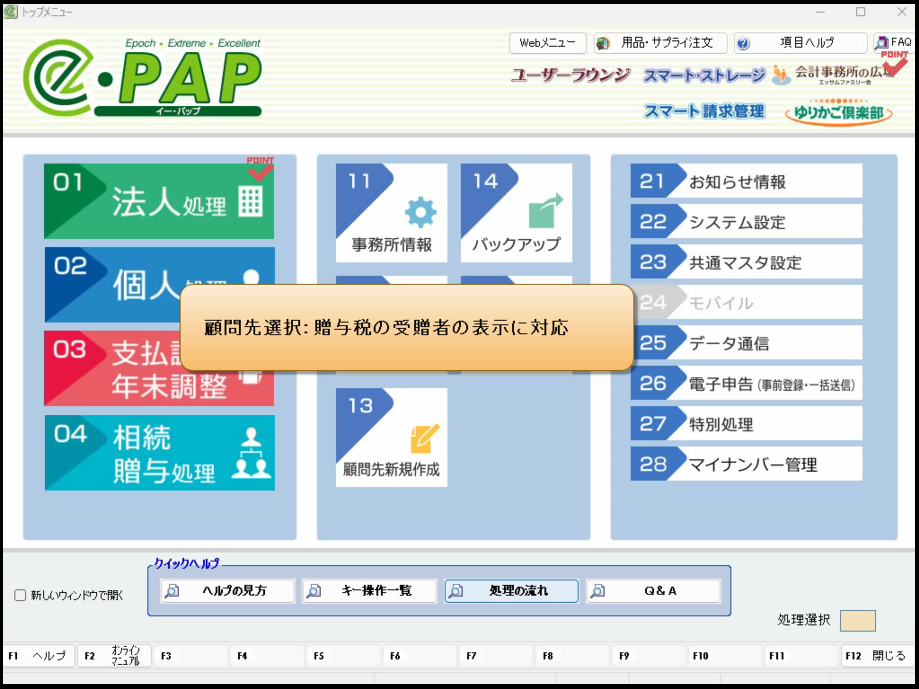Click F1 ヘルプ function key
This screenshot has height=689, width=919.
(39, 656)
